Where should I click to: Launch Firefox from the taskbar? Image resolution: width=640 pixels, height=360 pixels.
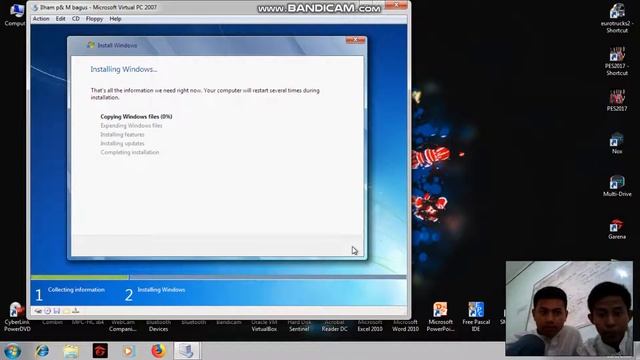pyautogui.click(x=158, y=351)
